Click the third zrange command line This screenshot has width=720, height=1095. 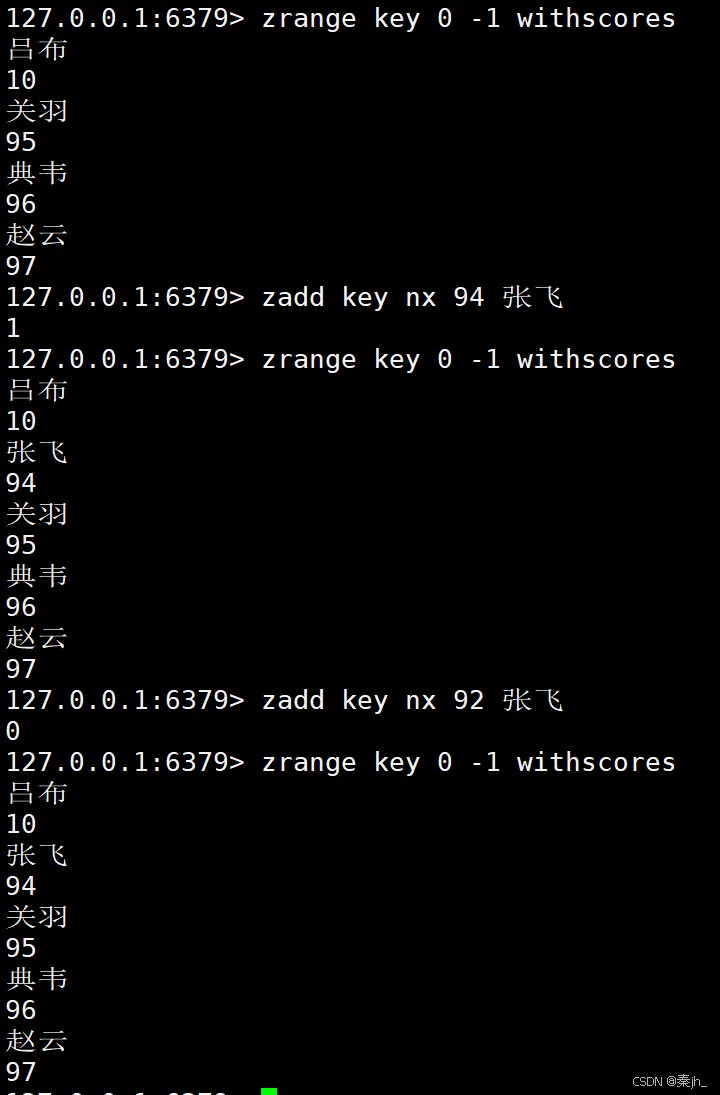pos(468,762)
